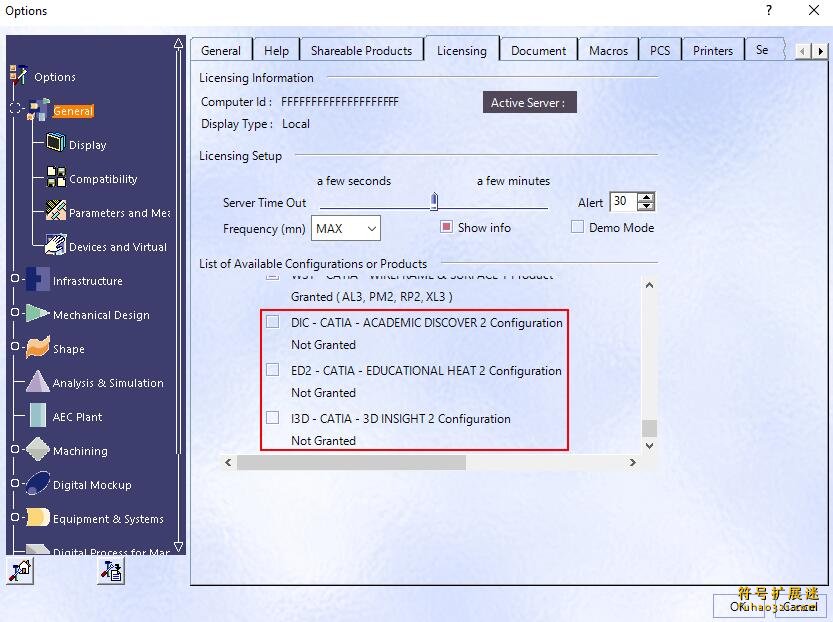Increase the Alert value with up arrow
The height and width of the screenshot is (622, 833).
(x=646, y=197)
